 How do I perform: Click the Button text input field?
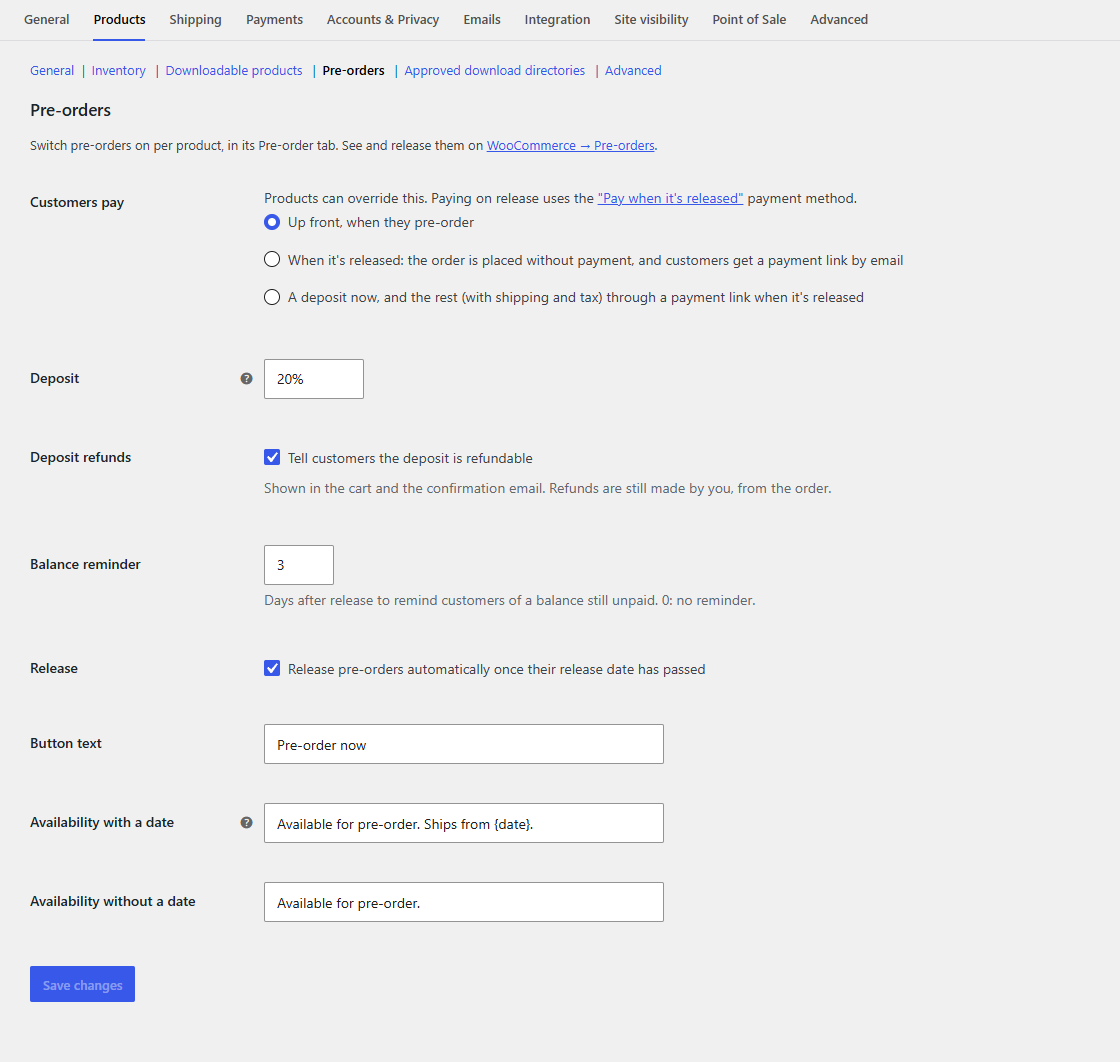tap(464, 744)
